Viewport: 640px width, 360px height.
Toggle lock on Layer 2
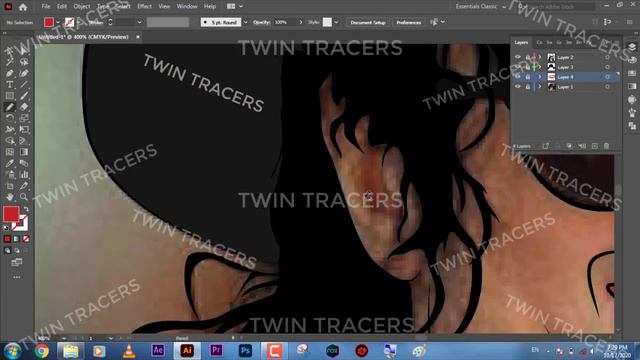(527, 57)
